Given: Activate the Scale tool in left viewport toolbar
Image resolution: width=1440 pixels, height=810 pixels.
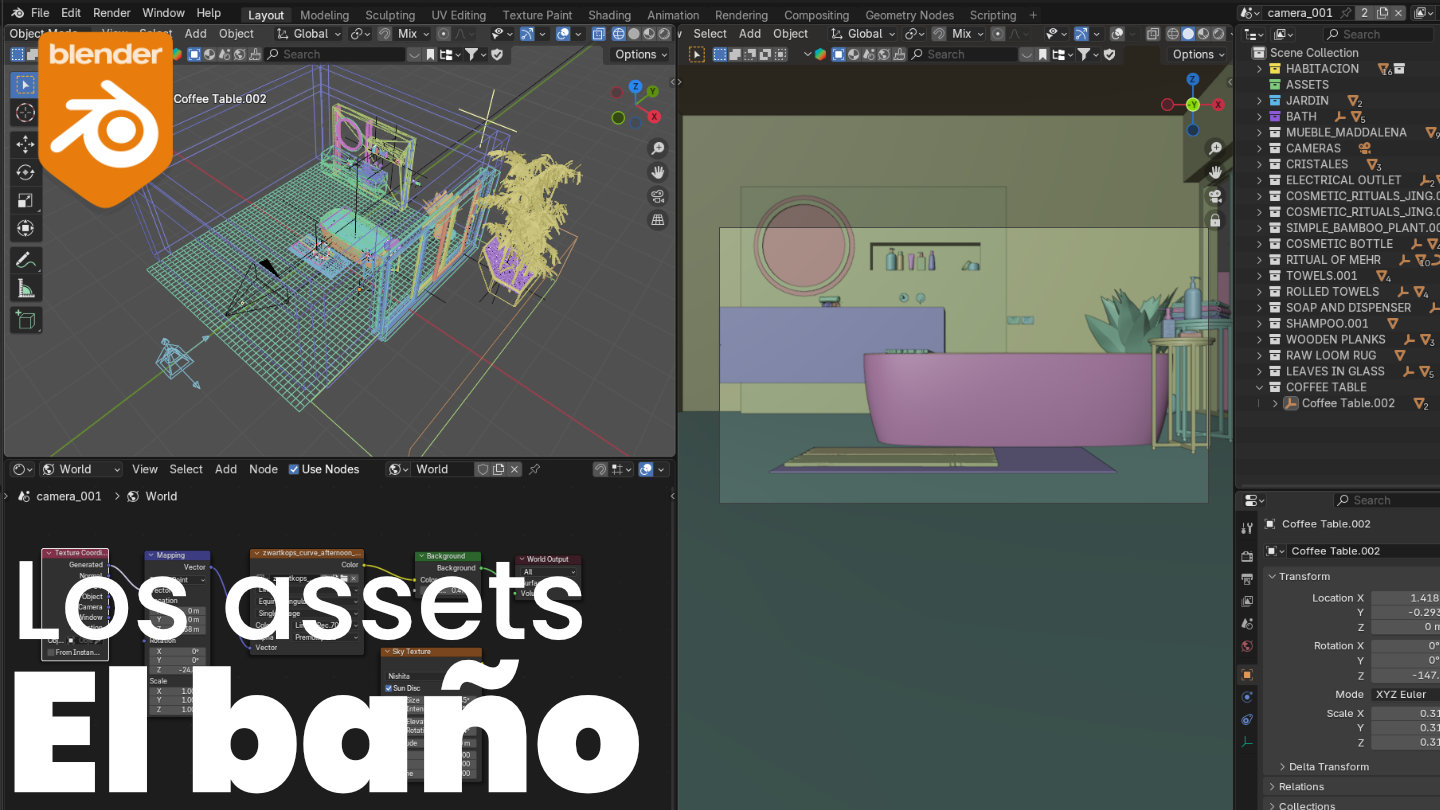Looking at the screenshot, I should [25, 200].
